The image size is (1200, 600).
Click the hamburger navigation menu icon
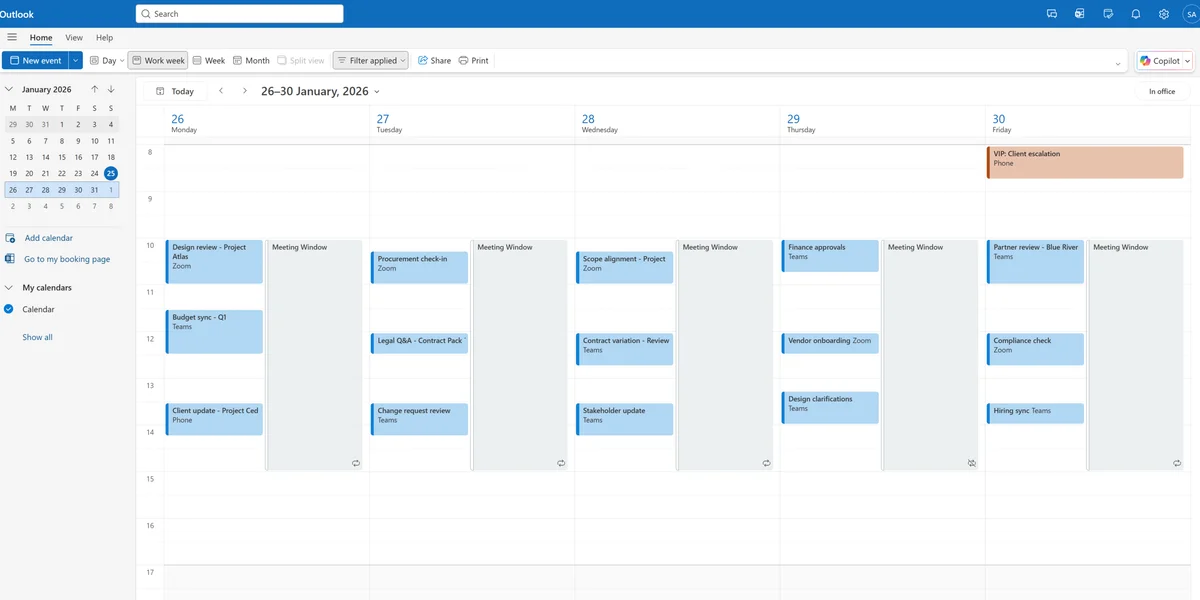(12, 38)
